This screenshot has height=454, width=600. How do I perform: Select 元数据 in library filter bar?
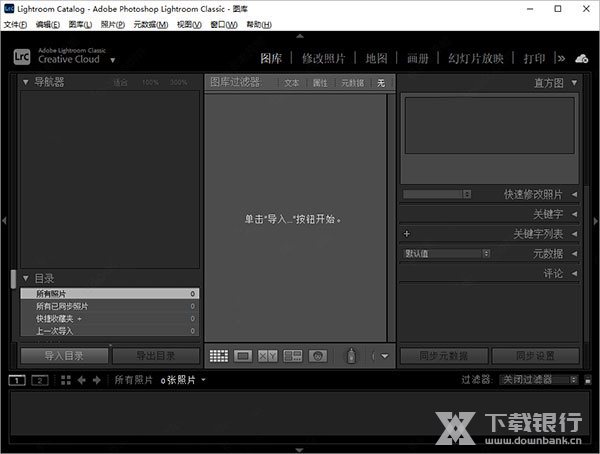(352, 83)
